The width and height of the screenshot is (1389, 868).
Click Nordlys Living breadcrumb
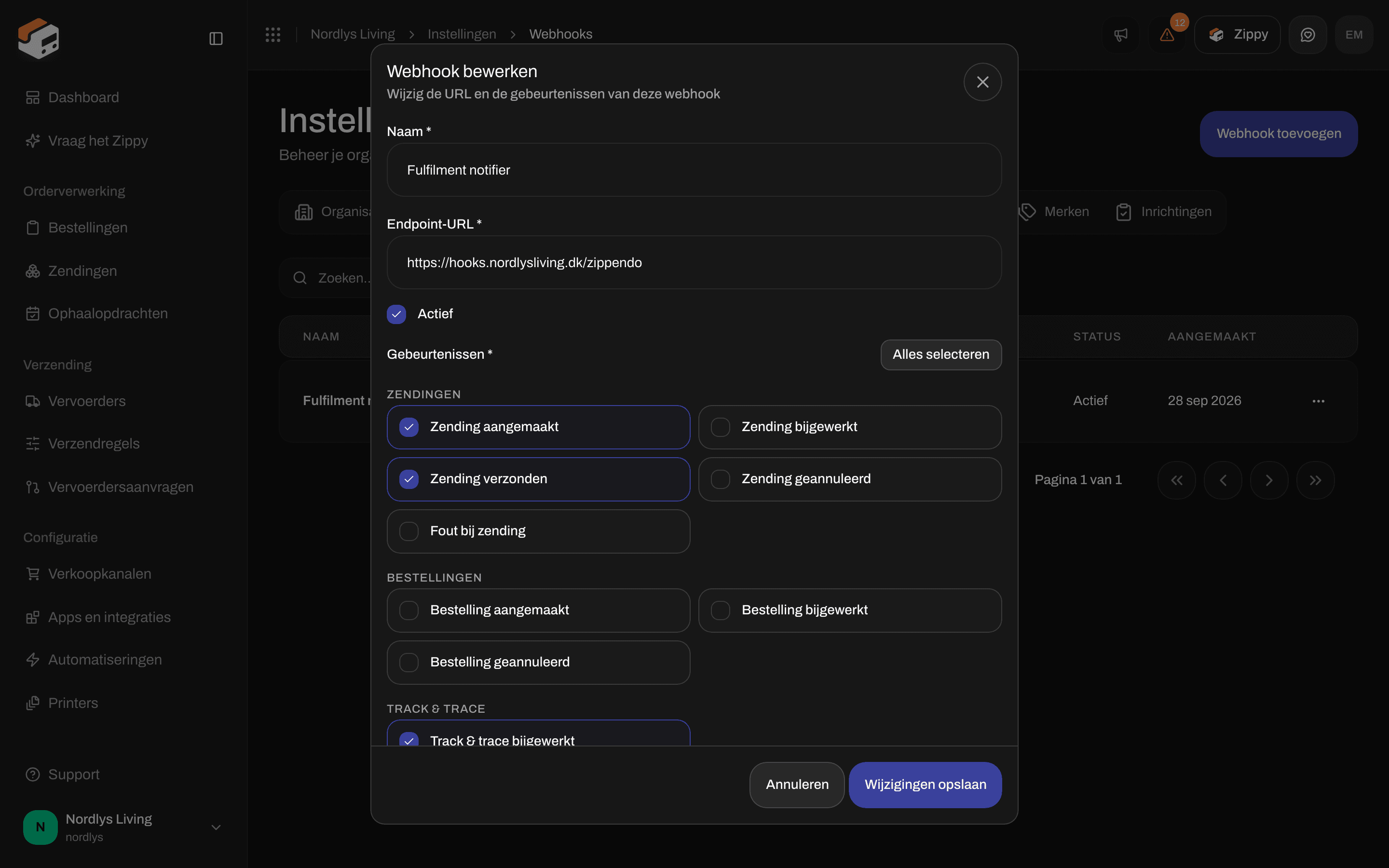[353, 34]
